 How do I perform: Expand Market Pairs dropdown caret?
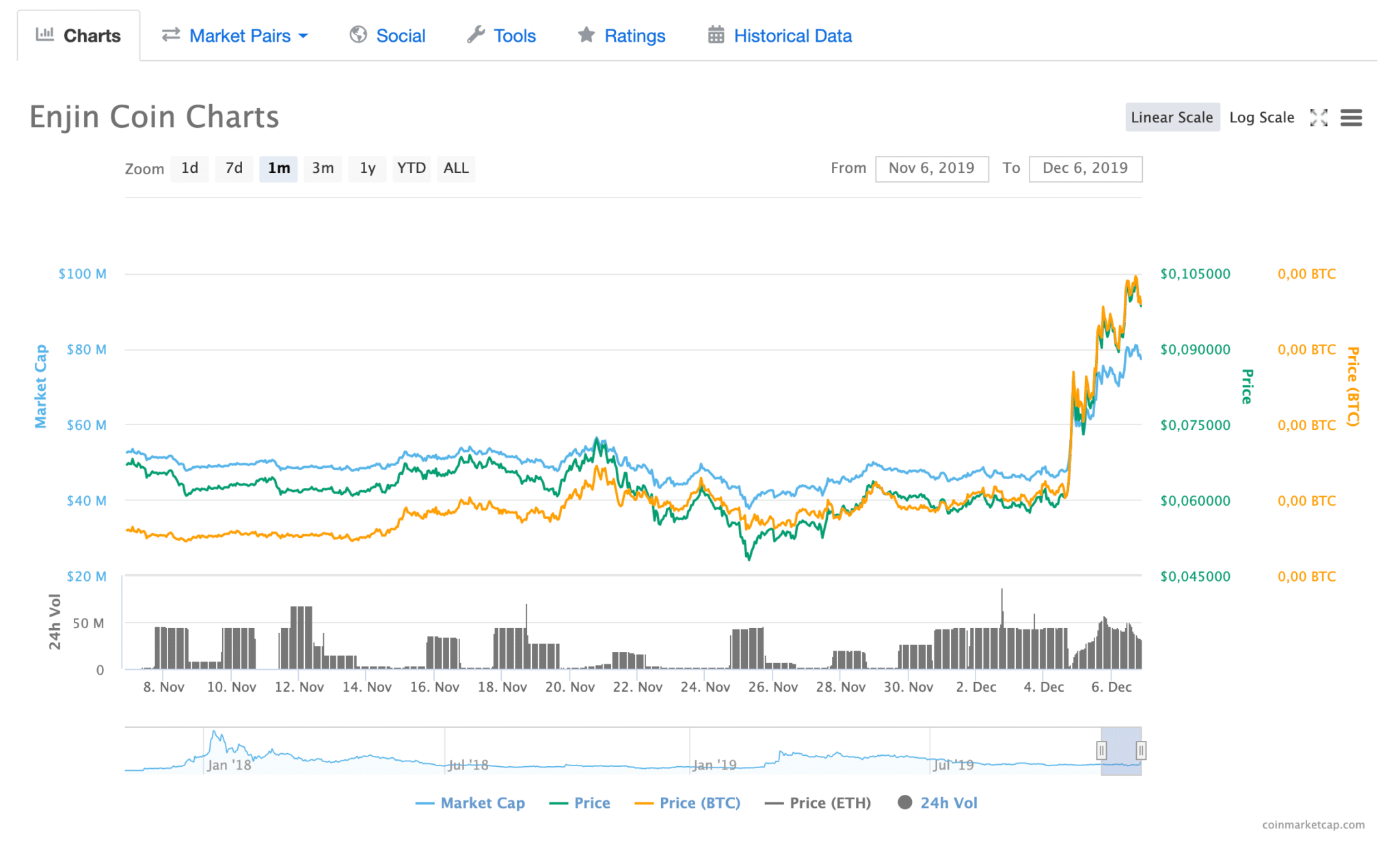(x=304, y=36)
